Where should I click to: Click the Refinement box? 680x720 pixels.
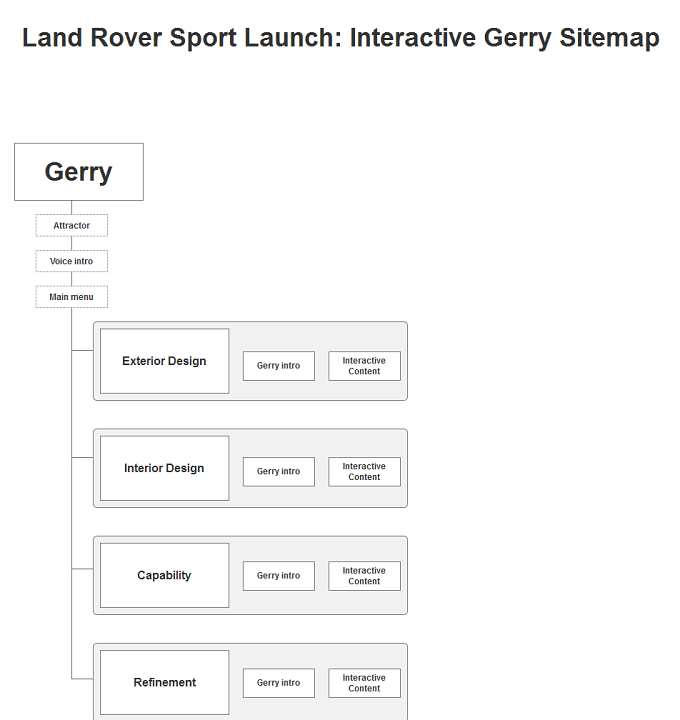(x=164, y=682)
